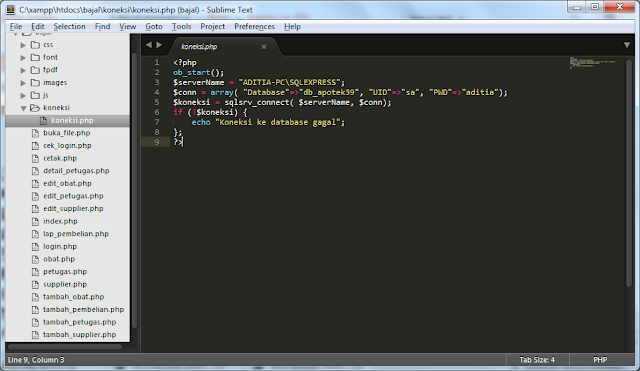Open the File menu
The width and height of the screenshot is (640, 371).
[16, 27]
